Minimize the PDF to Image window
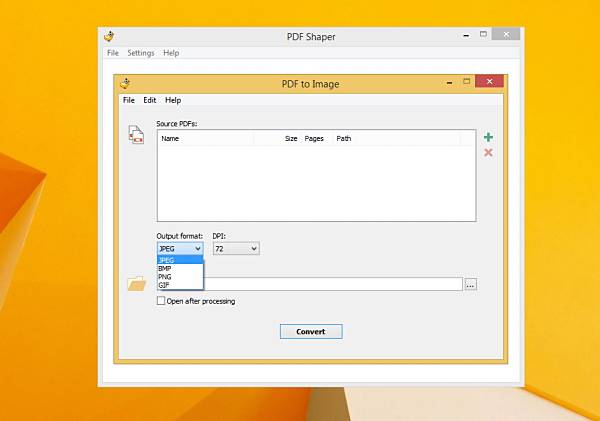Screen dimensions: 600x421 coord(450,82)
